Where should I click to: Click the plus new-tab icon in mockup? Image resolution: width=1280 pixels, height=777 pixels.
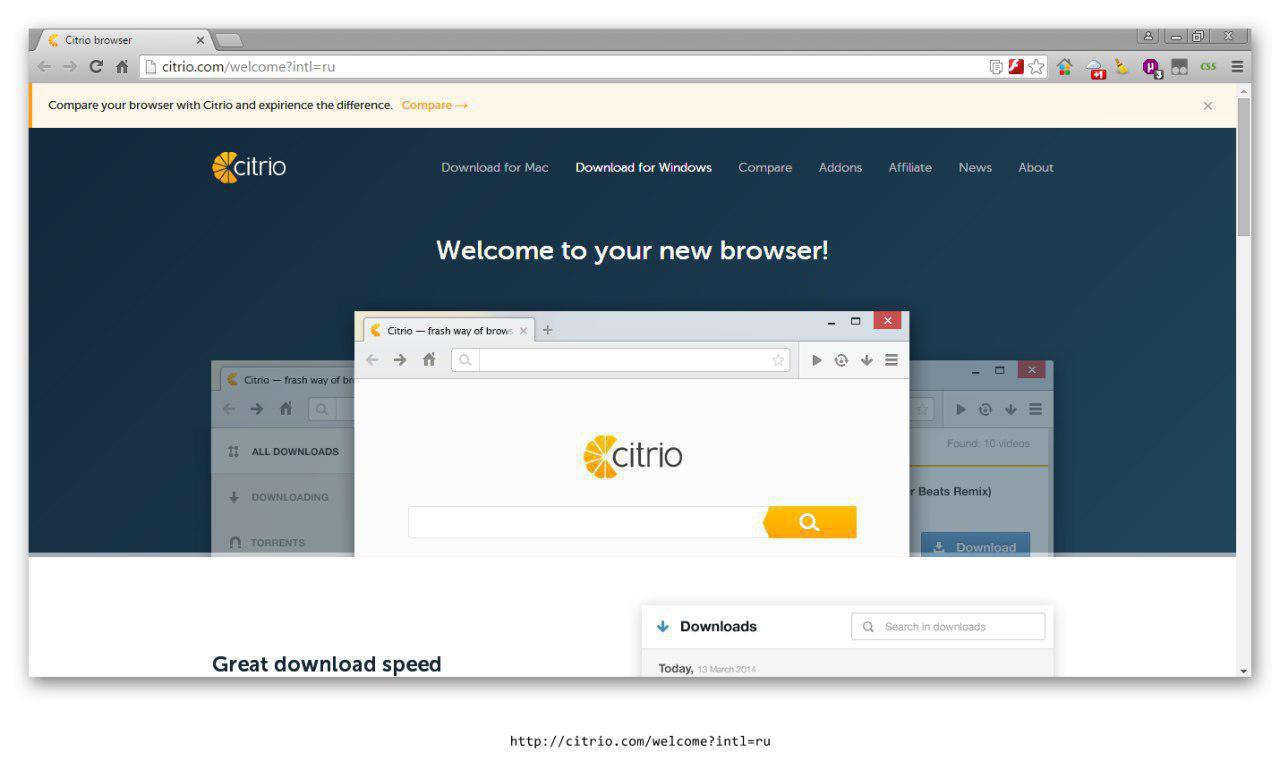point(547,330)
